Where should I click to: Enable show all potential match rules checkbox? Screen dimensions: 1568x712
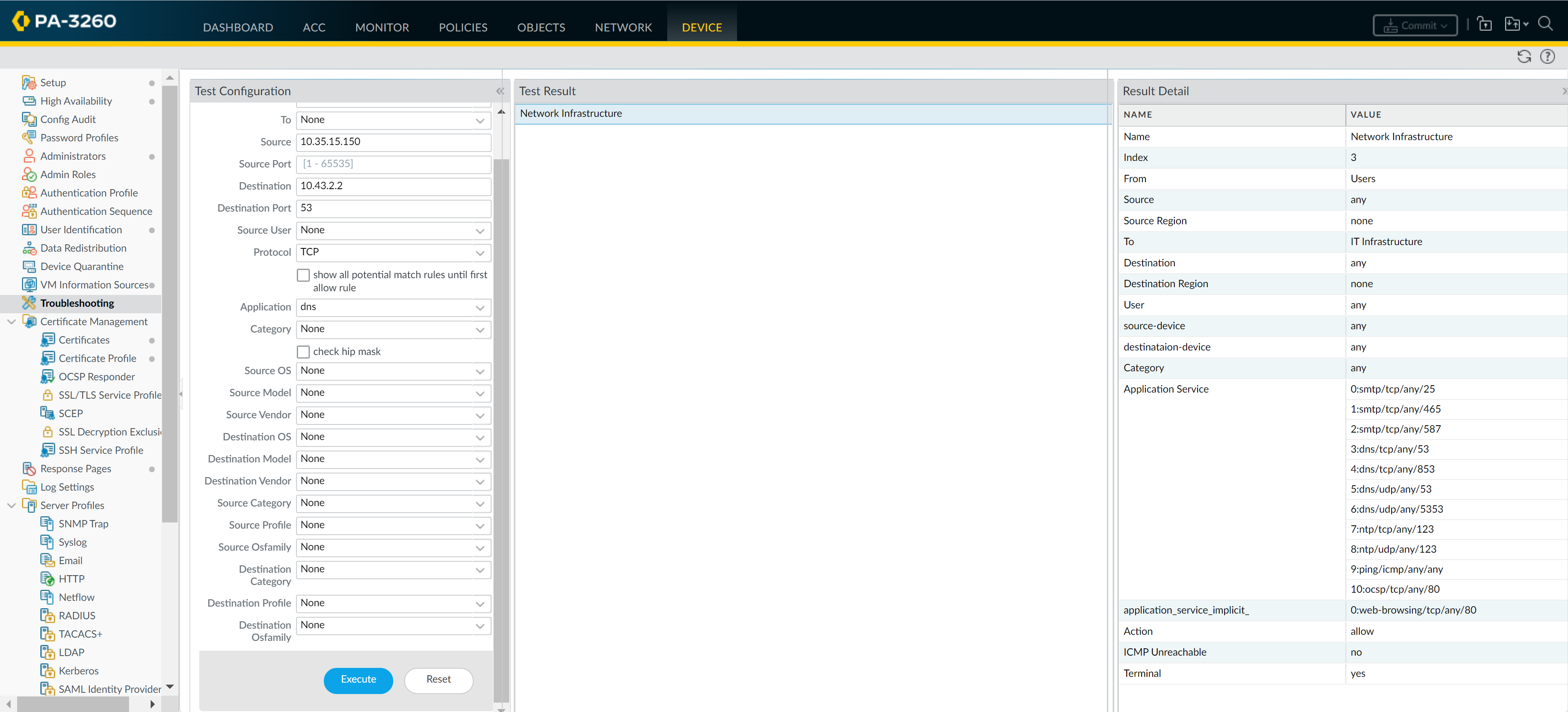click(x=303, y=275)
